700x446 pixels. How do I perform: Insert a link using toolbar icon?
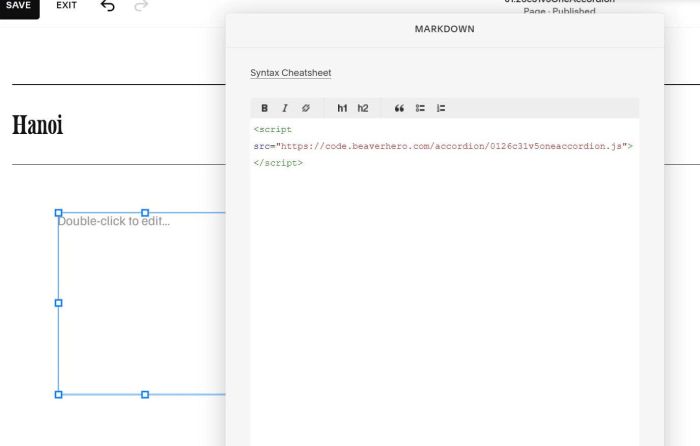tap(306, 108)
